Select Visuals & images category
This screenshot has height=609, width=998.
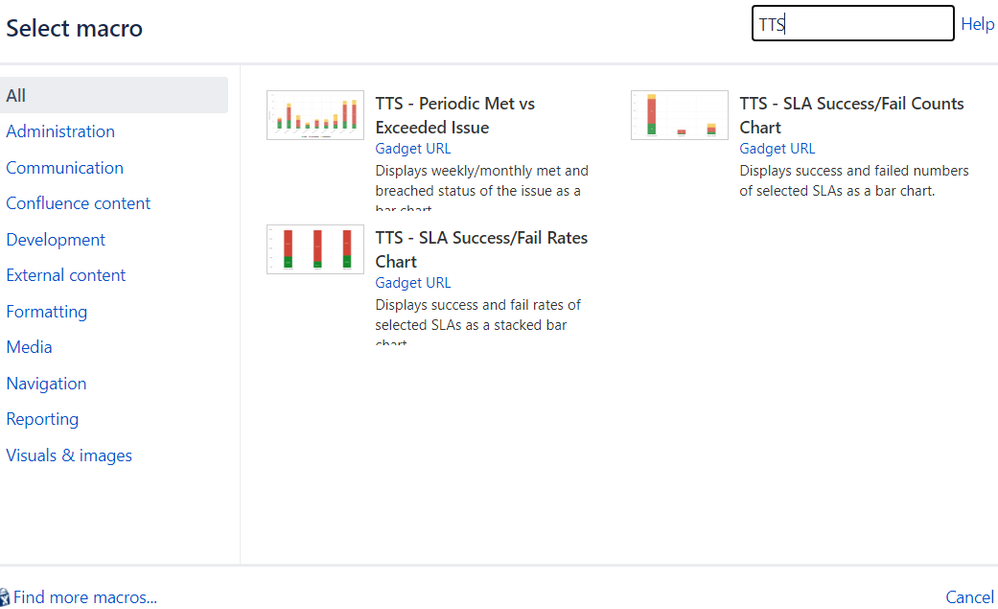[x=69, y=456]
